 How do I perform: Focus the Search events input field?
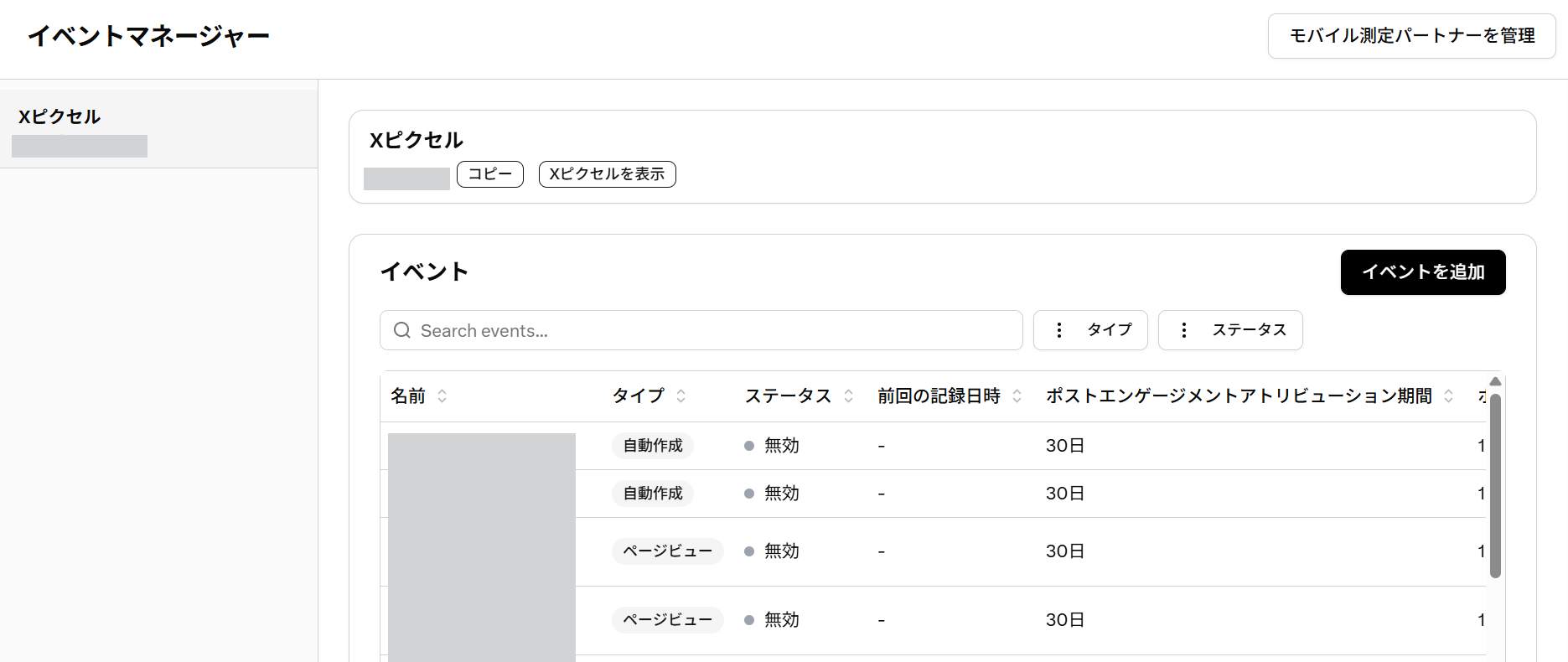click(x=712, y=330)
